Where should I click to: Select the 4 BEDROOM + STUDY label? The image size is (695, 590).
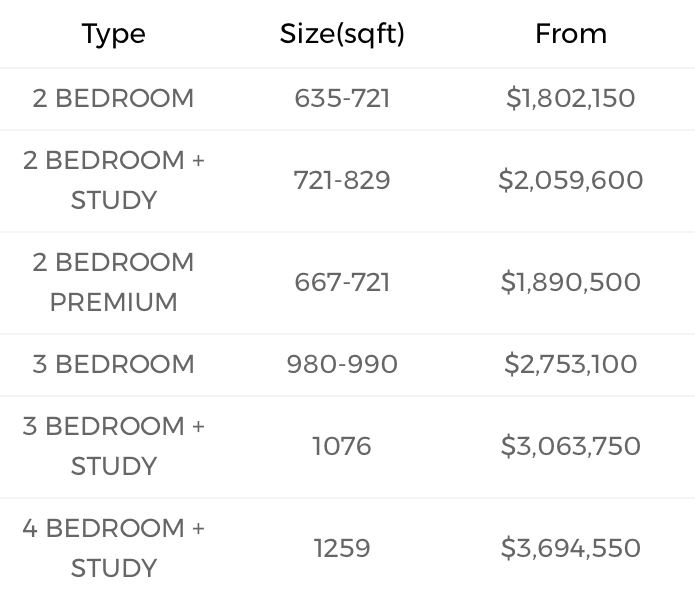point(113,548)
